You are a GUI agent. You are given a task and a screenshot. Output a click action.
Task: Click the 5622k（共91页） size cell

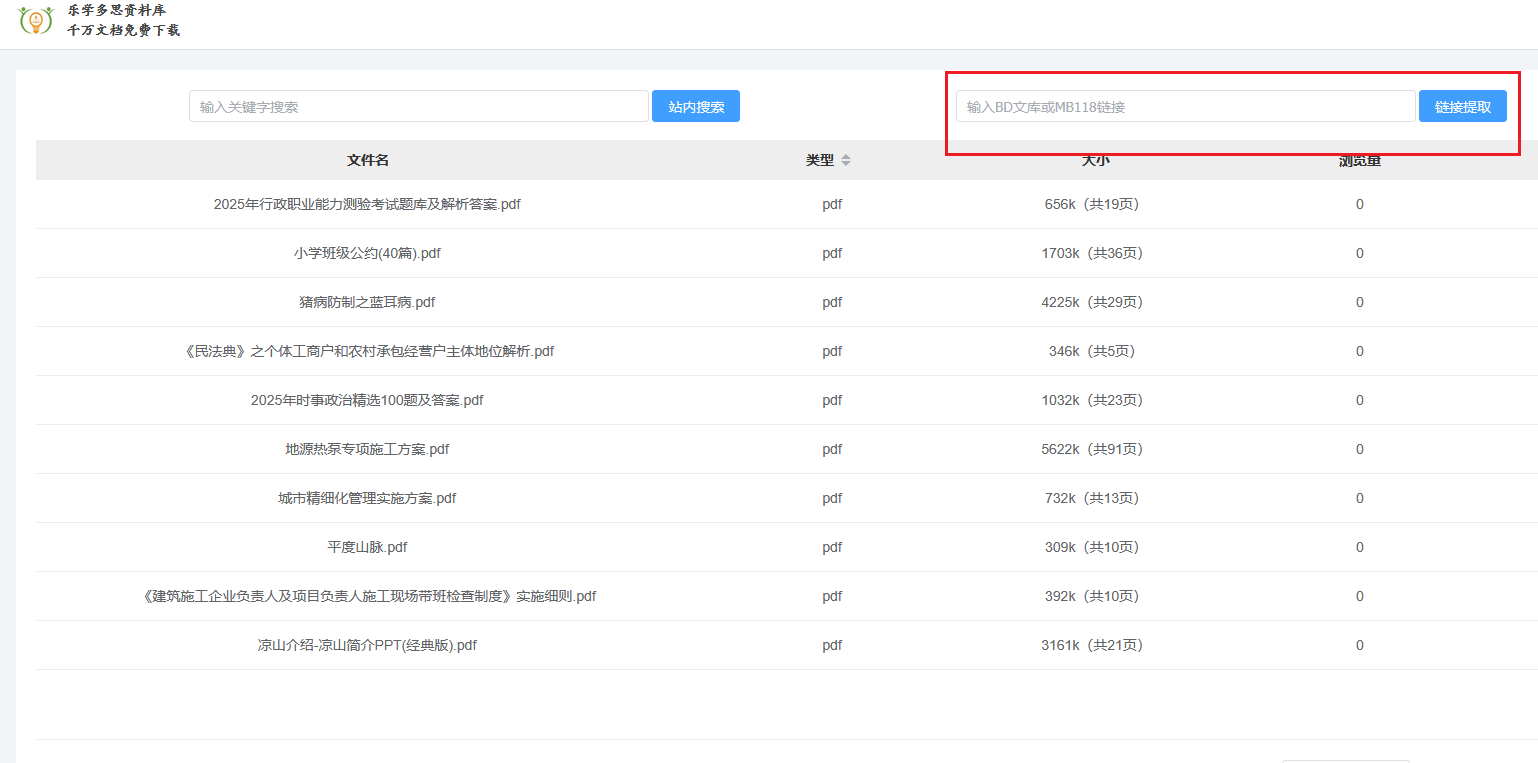coord(1091,450)
